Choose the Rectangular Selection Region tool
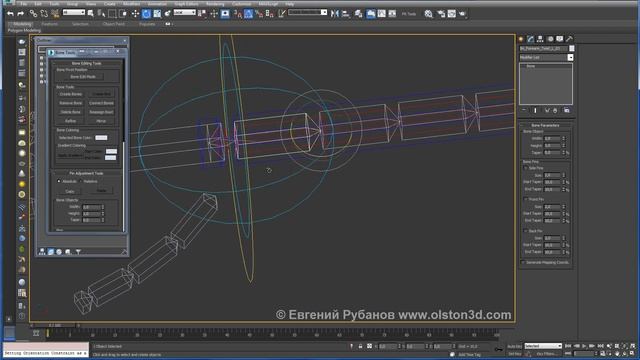The image size is (640, 360). coord(112,14)
